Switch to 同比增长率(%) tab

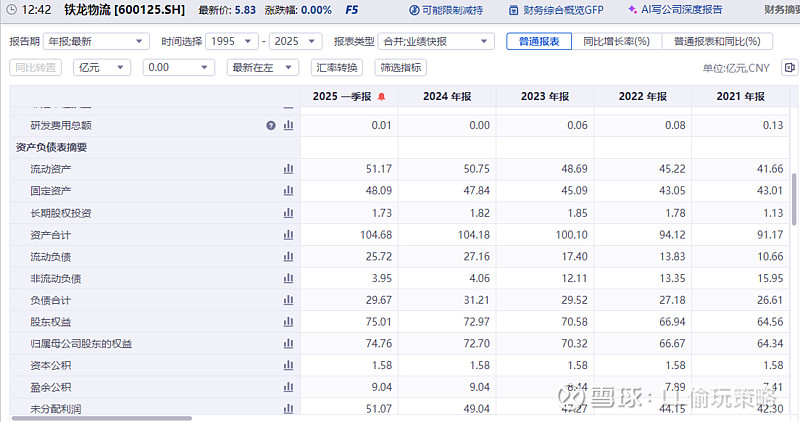coord(616,41)
